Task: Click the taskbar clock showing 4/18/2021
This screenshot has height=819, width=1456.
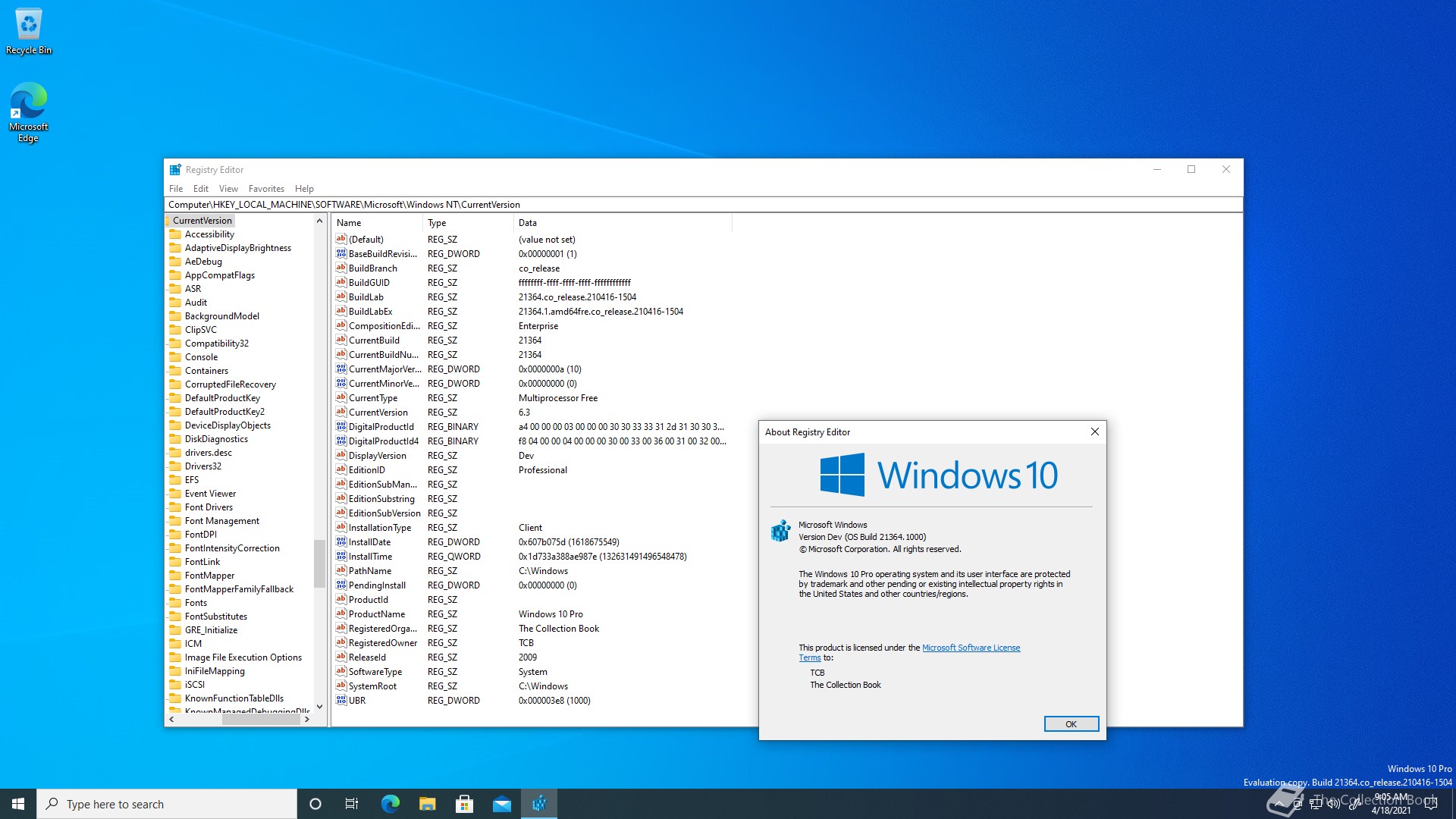Action: pyautogui.click(x=1392, y=804)
